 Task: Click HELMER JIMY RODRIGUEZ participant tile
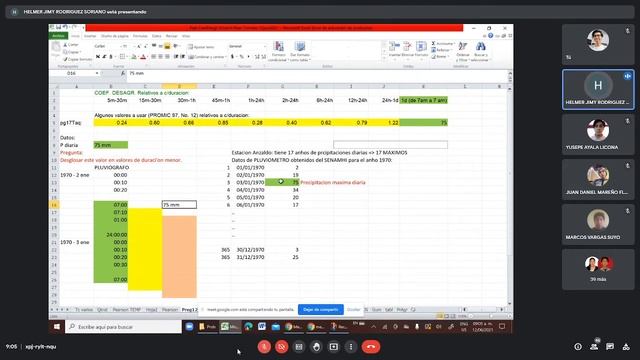pyautogui.click(x=598, y=89)
